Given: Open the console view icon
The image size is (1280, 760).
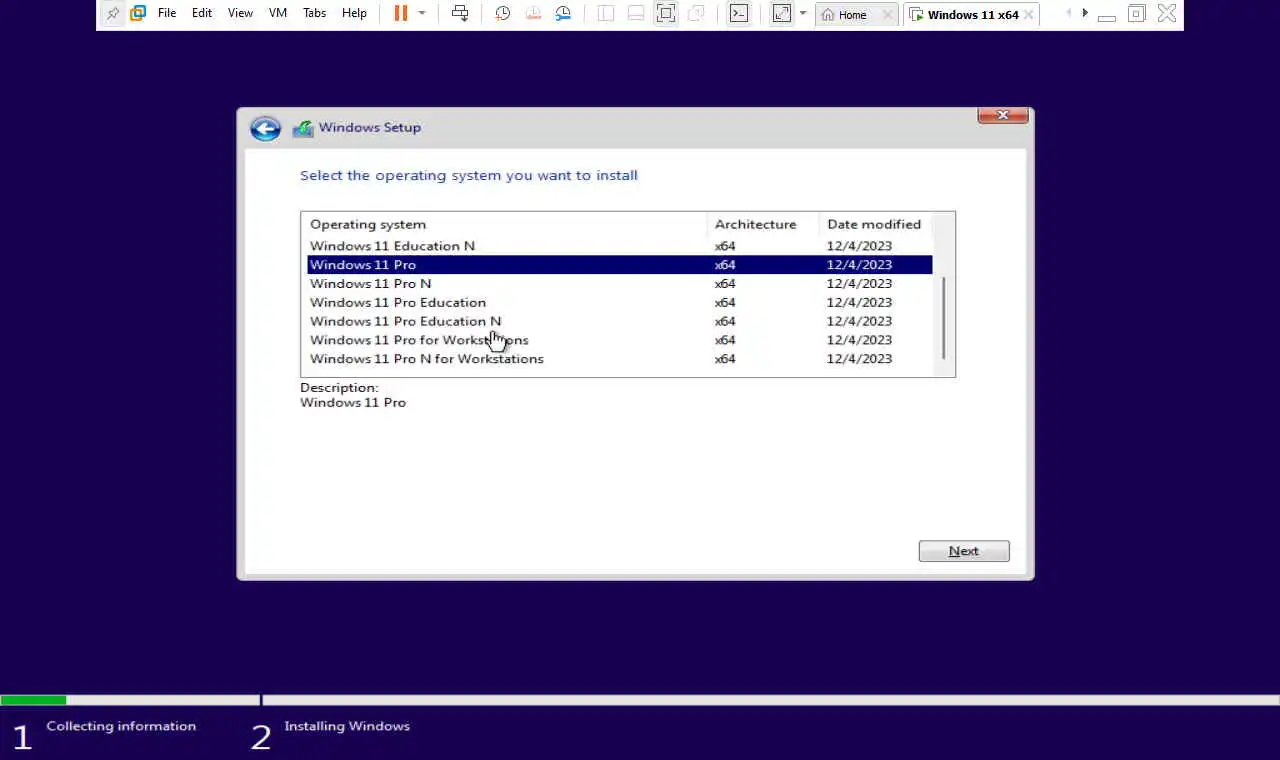Looking at the screenshot, I should tap(738, 14).
